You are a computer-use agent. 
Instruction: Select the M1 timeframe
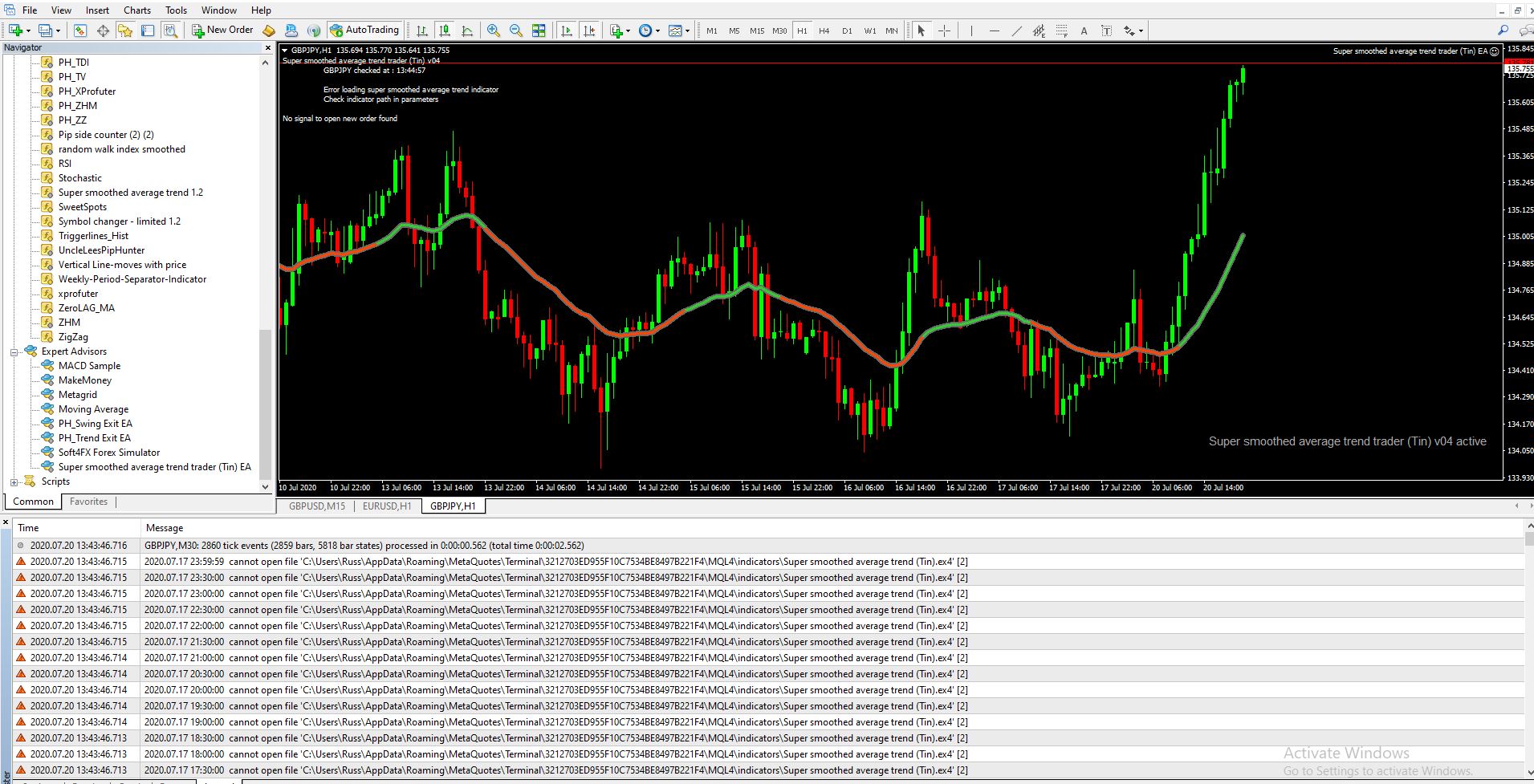[x=712, y=30]
